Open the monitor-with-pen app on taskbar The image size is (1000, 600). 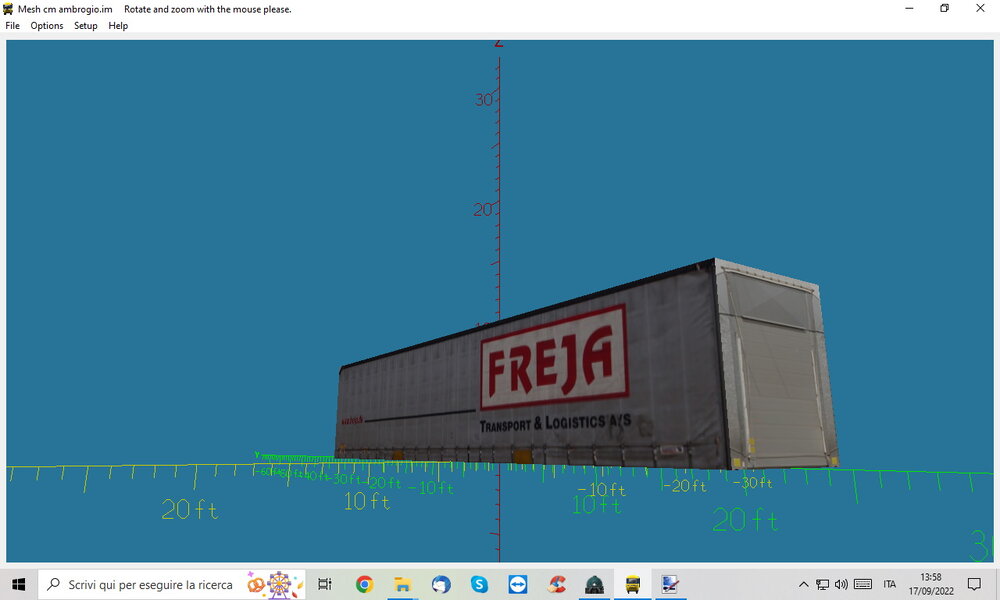click(x=670, y=584)
